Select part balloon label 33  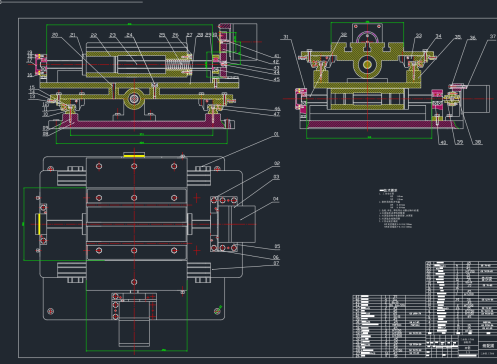pyautogui.click(x=419, y=35)
